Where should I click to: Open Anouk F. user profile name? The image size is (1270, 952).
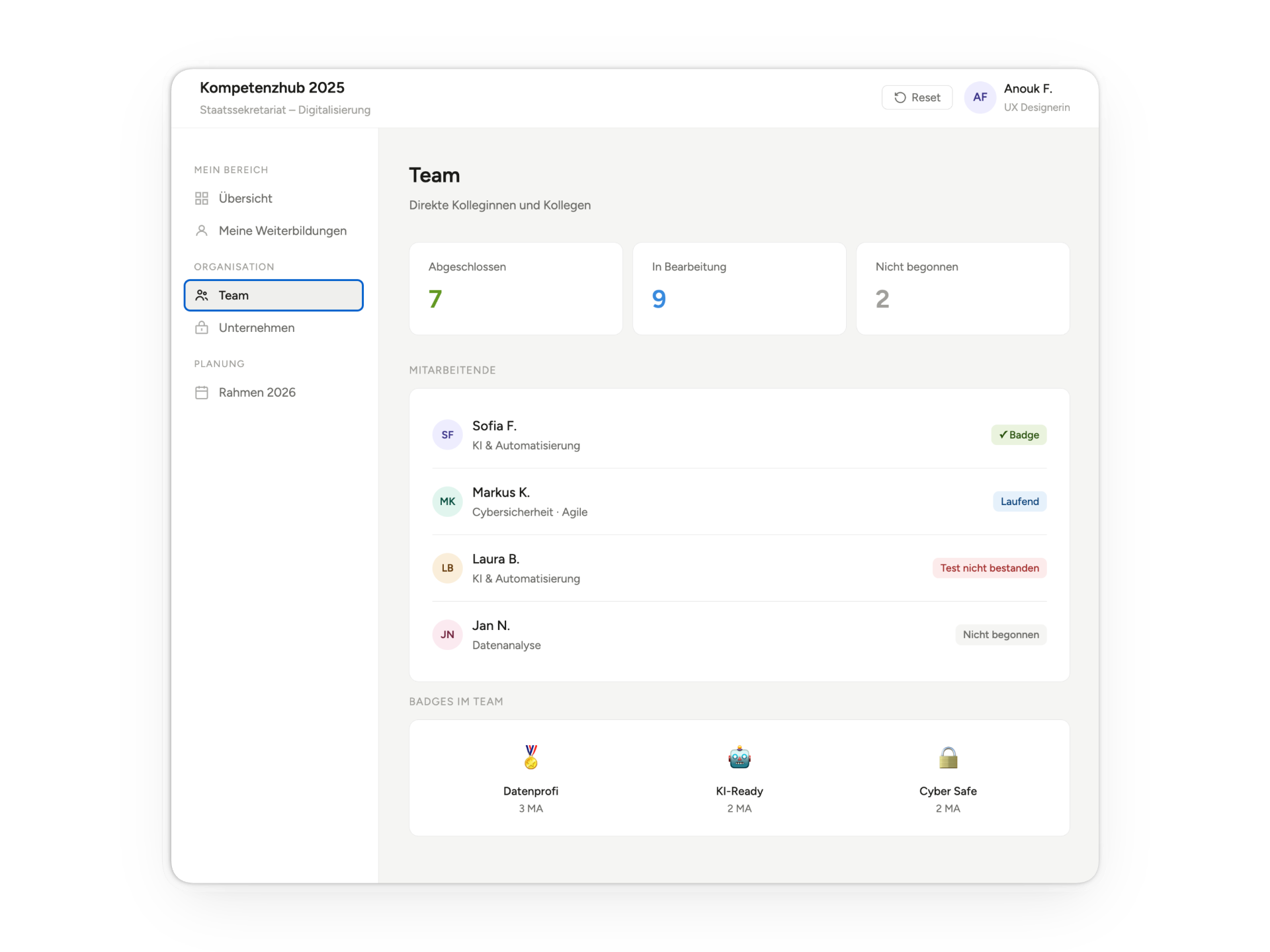1028,89
